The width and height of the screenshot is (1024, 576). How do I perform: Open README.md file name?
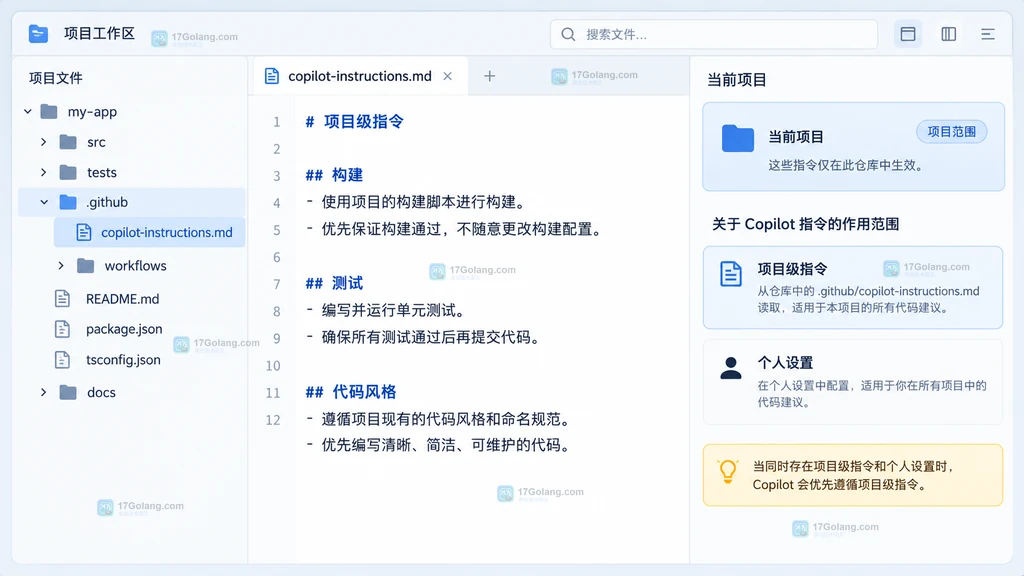coord(122,299)
